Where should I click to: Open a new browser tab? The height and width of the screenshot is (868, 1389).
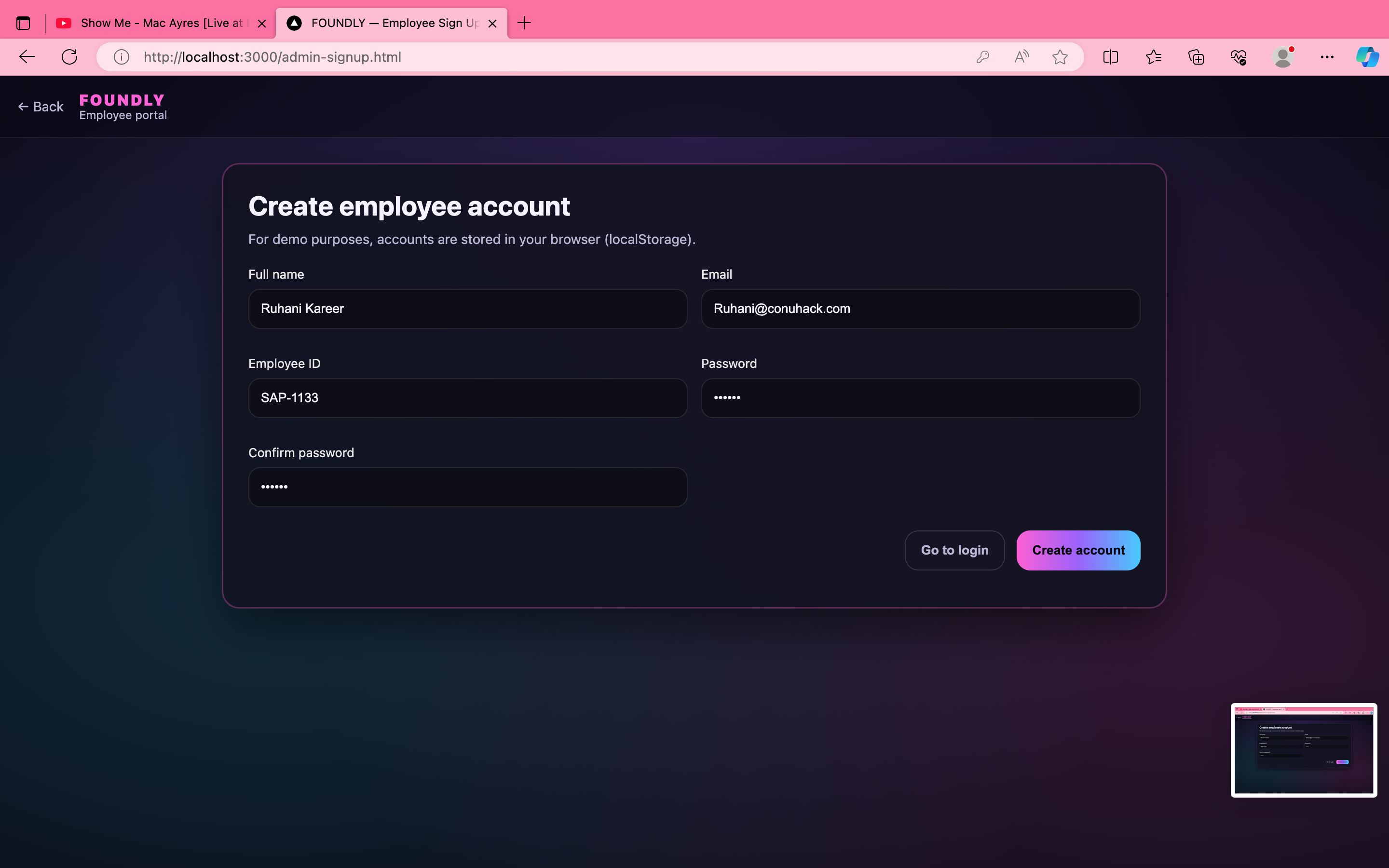tap(524, 23)
